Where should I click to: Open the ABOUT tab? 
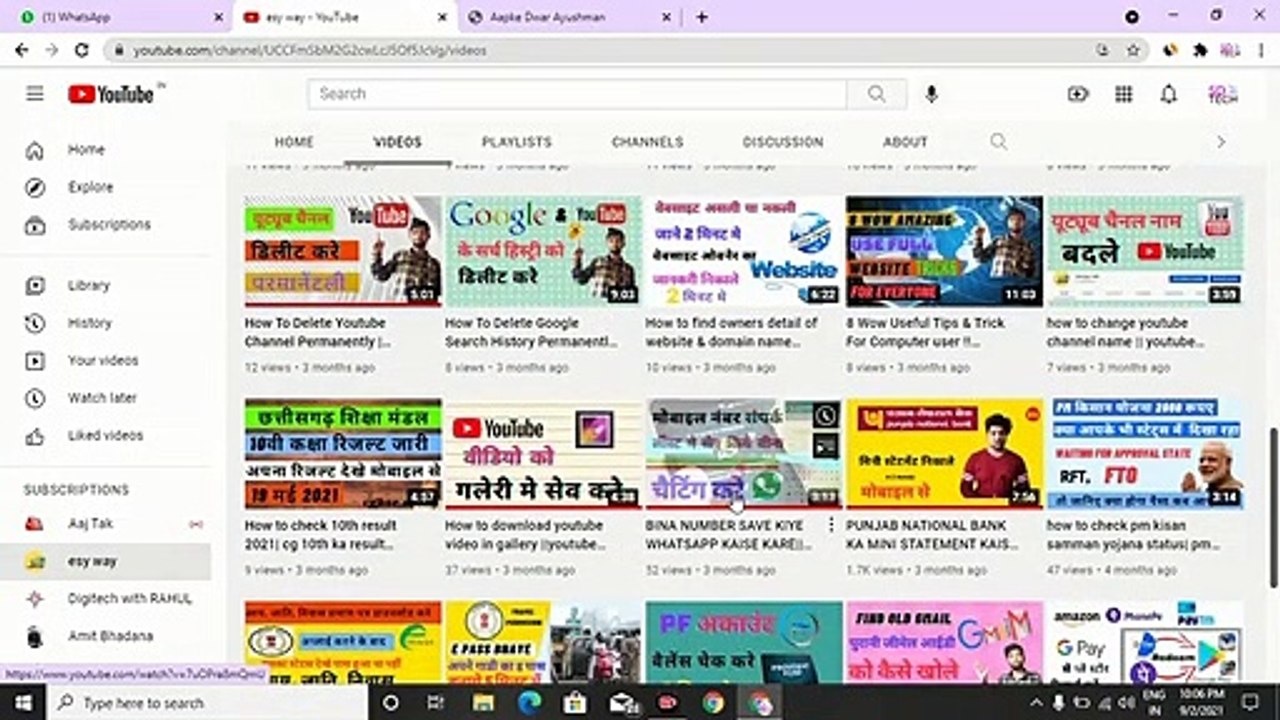tap(906, 142)
